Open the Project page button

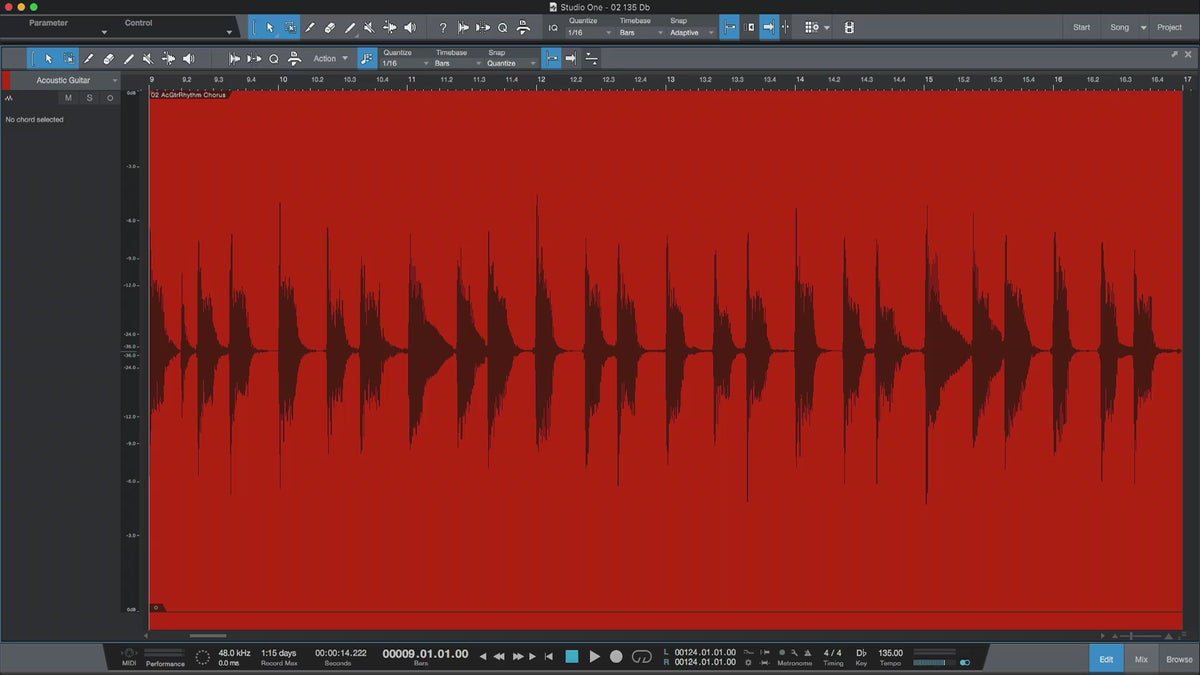(x=1169, y=27)
